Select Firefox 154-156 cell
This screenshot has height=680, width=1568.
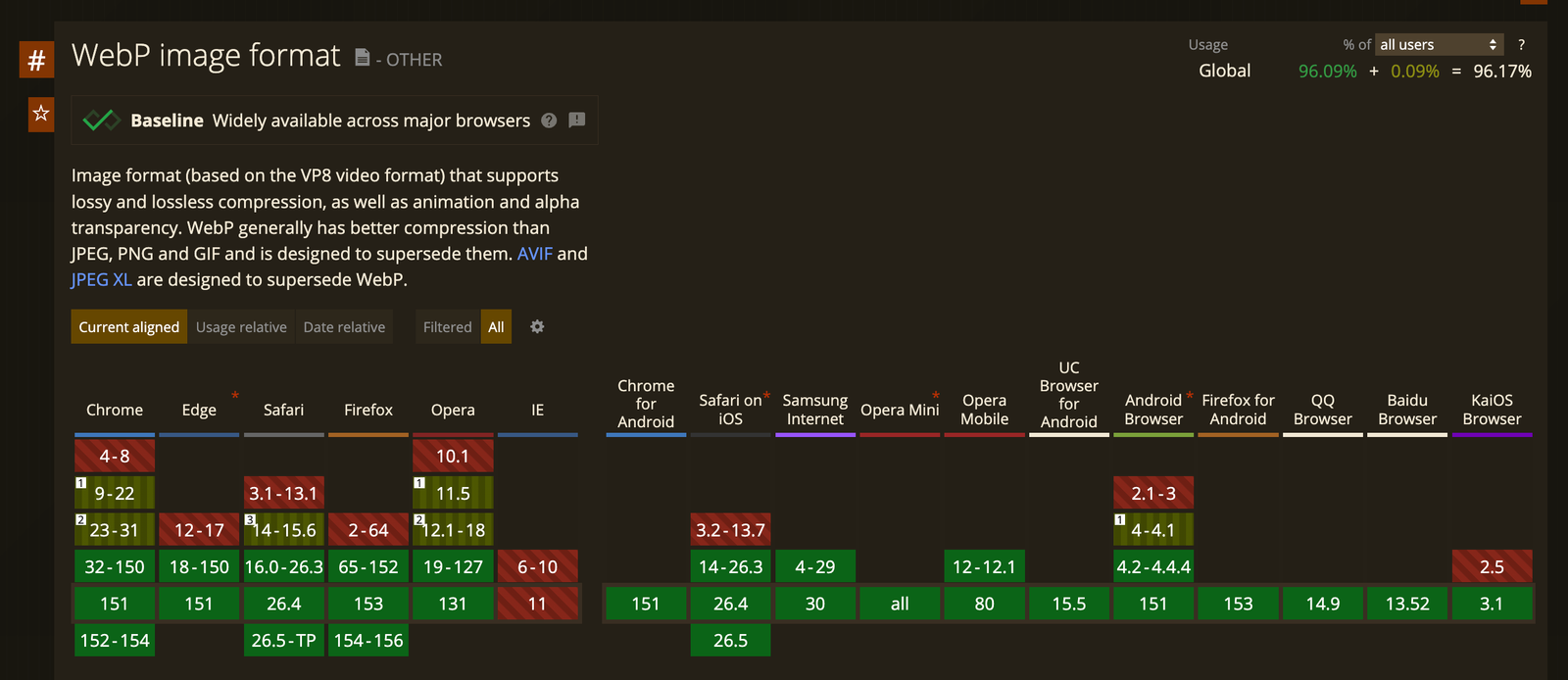pyautogui.click(x=368, y=640)
